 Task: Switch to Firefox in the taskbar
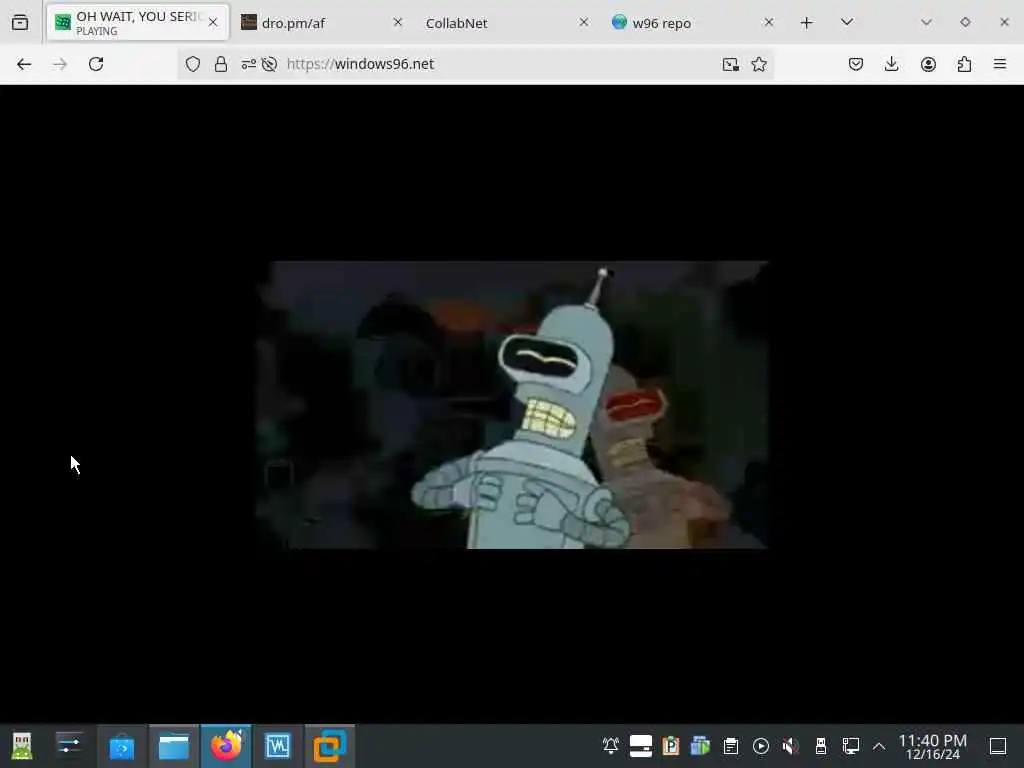226,746
